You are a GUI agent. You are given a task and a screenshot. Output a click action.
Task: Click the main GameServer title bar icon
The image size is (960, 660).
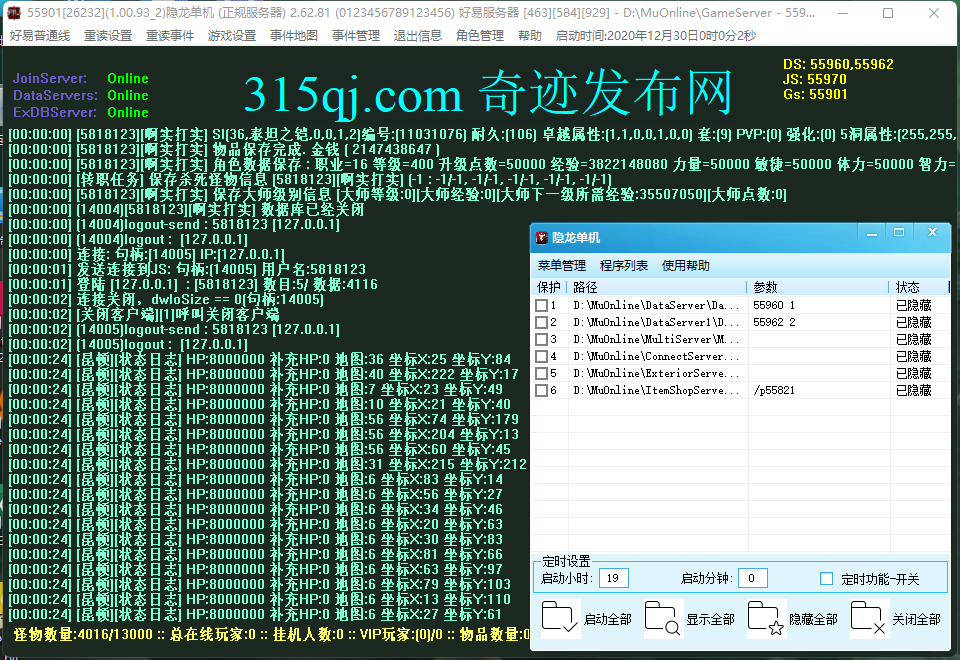(14, 12)
